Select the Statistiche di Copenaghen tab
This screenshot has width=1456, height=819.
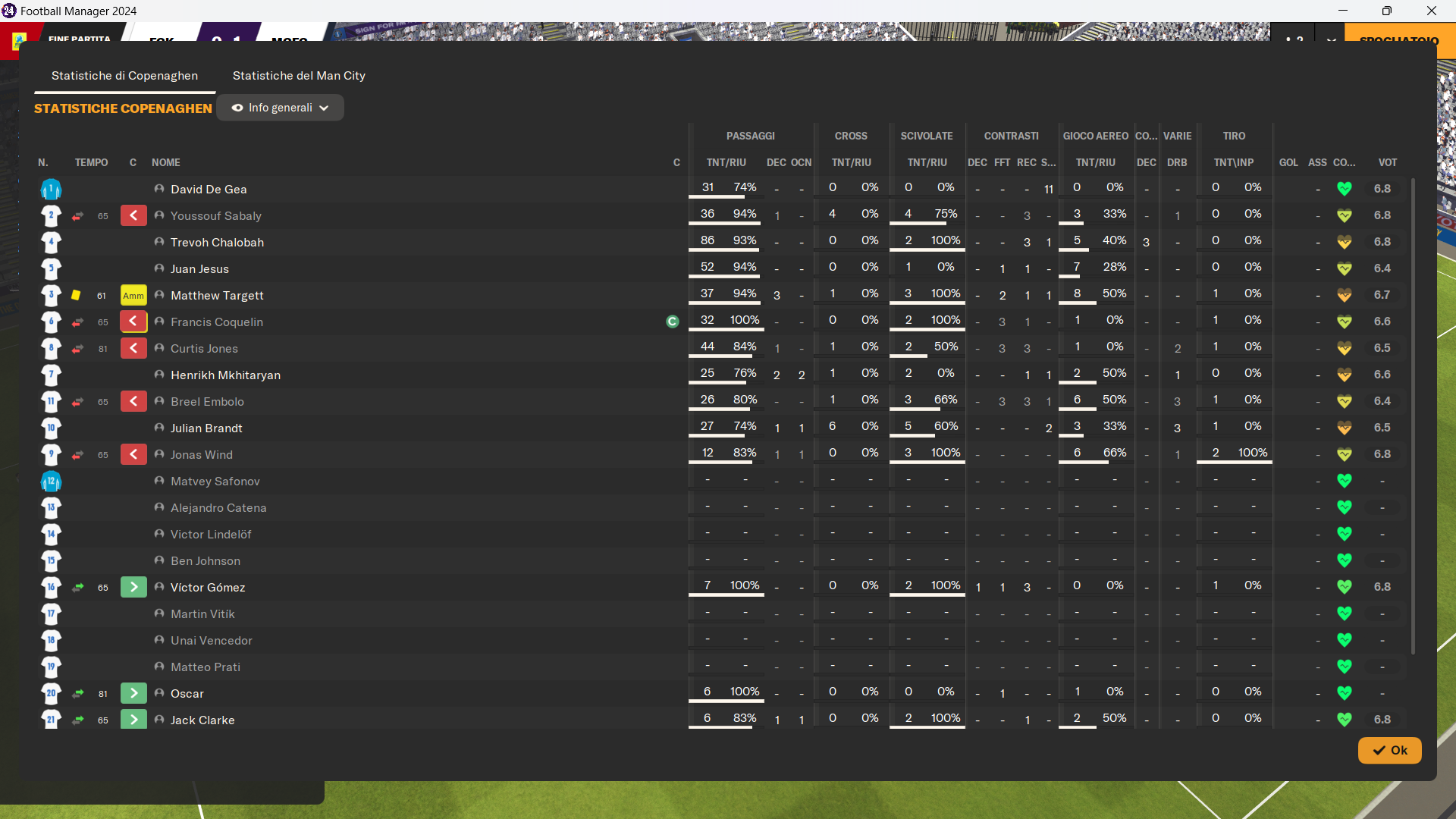point(124,76)
